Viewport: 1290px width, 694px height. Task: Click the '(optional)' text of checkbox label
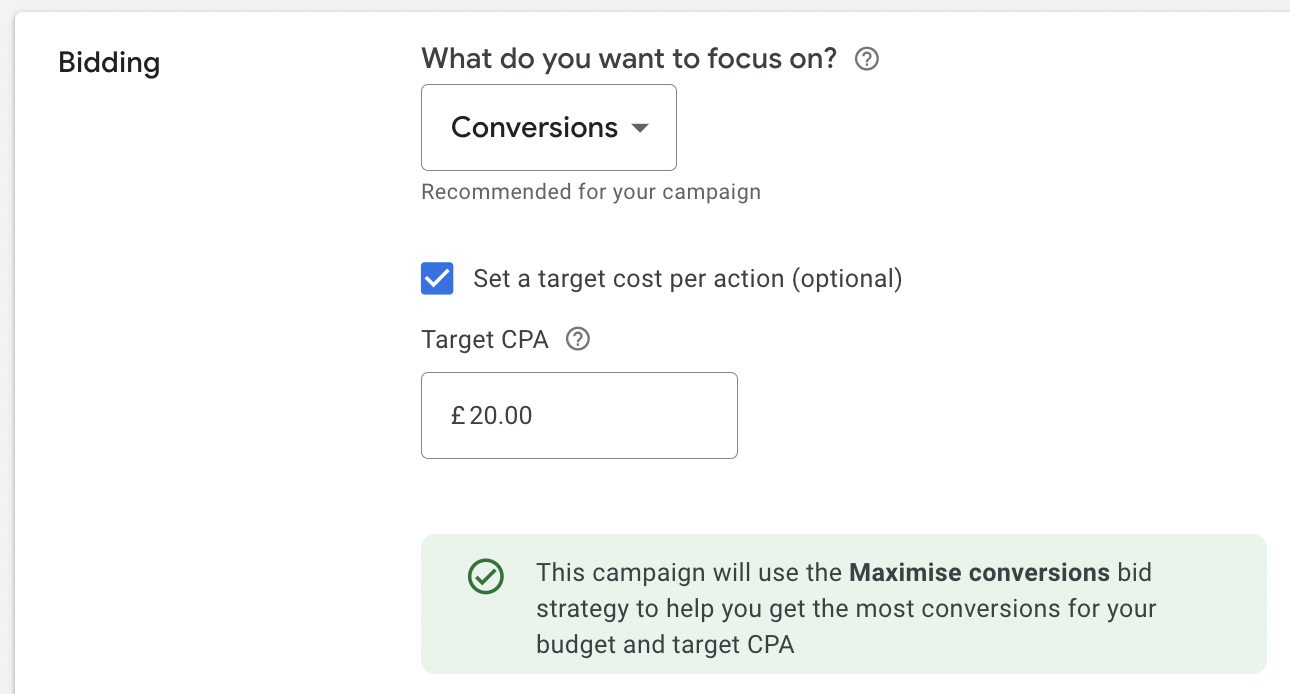click(x=846, y=279)
